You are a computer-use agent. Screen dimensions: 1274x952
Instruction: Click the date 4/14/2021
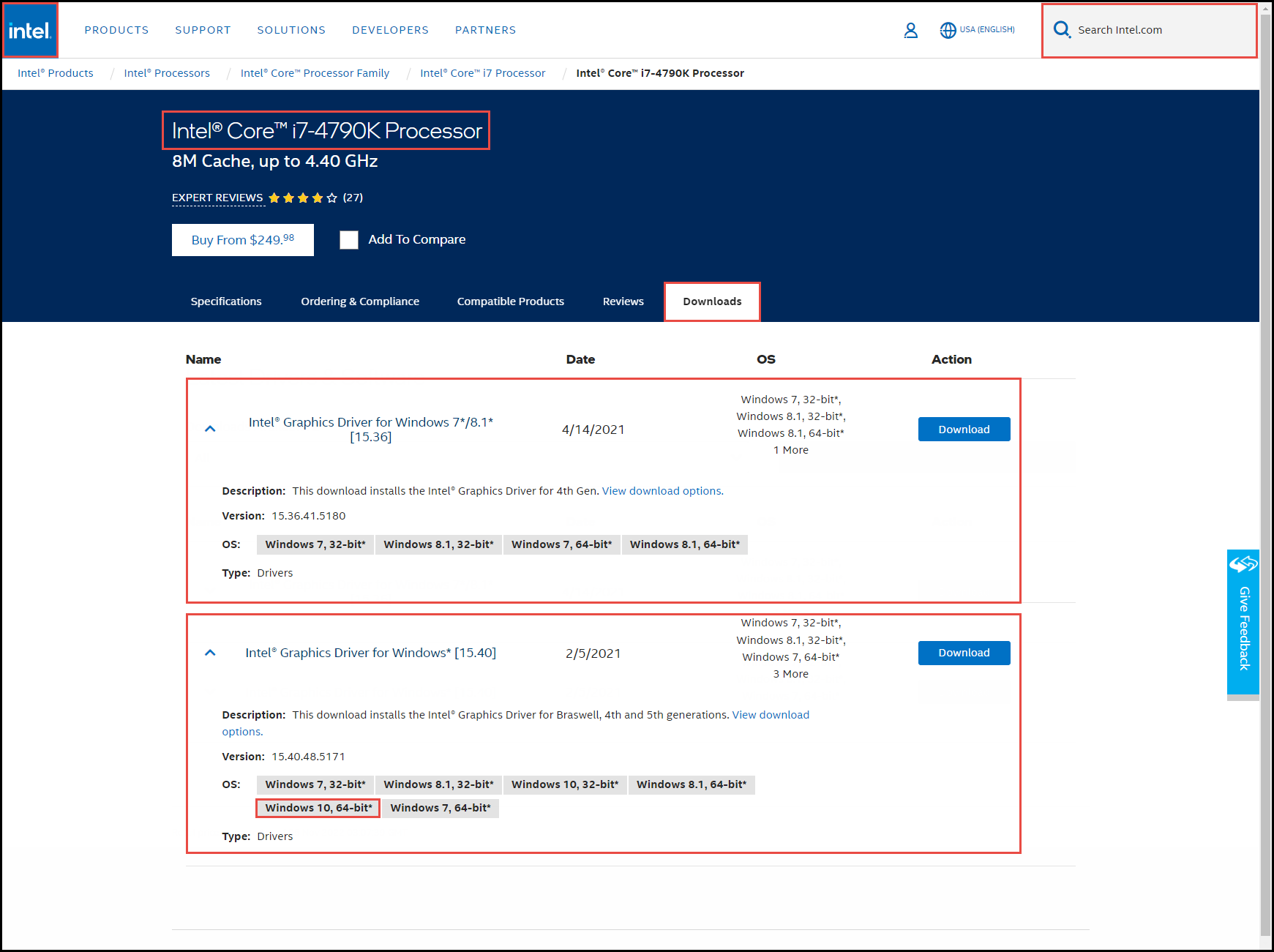593,430
